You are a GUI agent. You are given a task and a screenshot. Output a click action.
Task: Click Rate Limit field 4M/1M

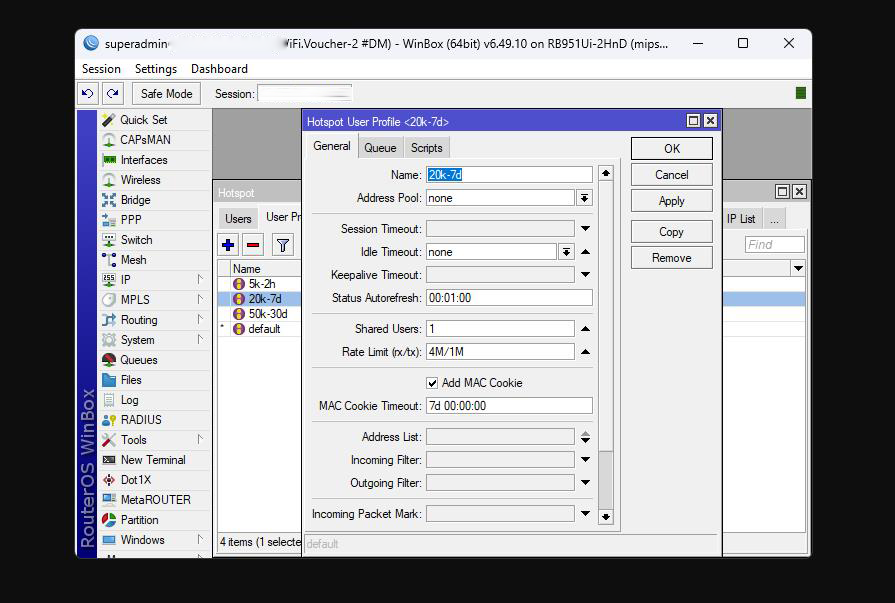tap(500, 352)
